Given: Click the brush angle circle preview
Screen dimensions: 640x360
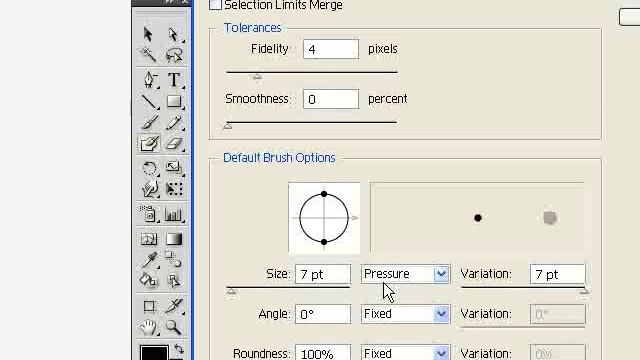Looking at the screenshot, I should click(x=324, y=218).
